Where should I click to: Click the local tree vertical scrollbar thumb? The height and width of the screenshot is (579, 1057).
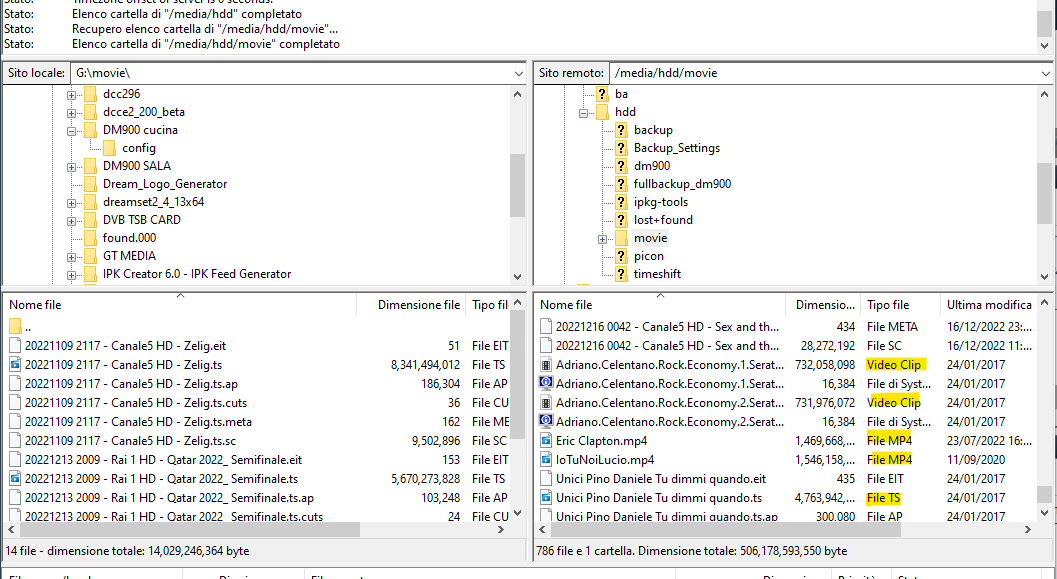pyautogui.click(x=517, y=185)
